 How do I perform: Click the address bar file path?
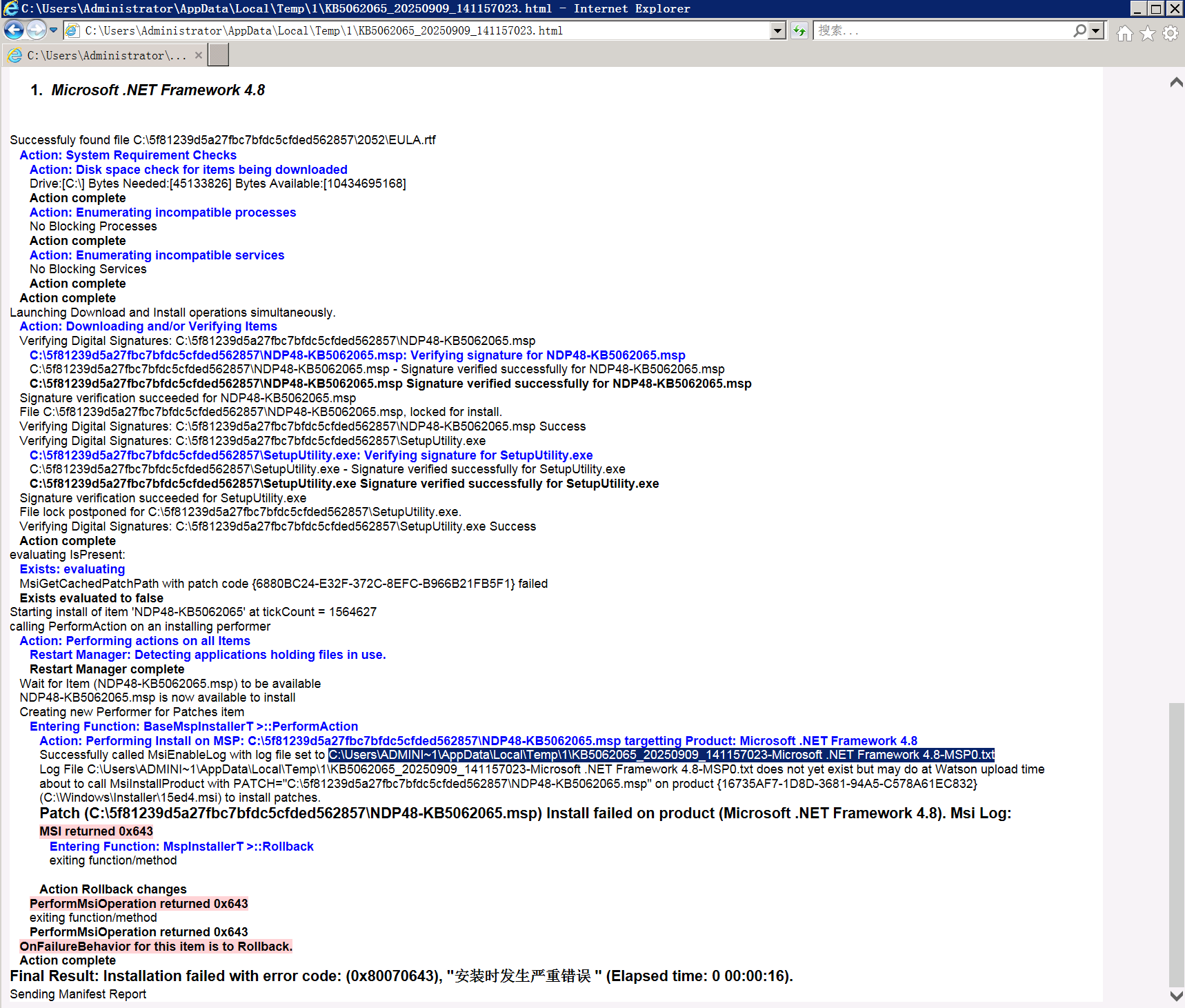324,31
